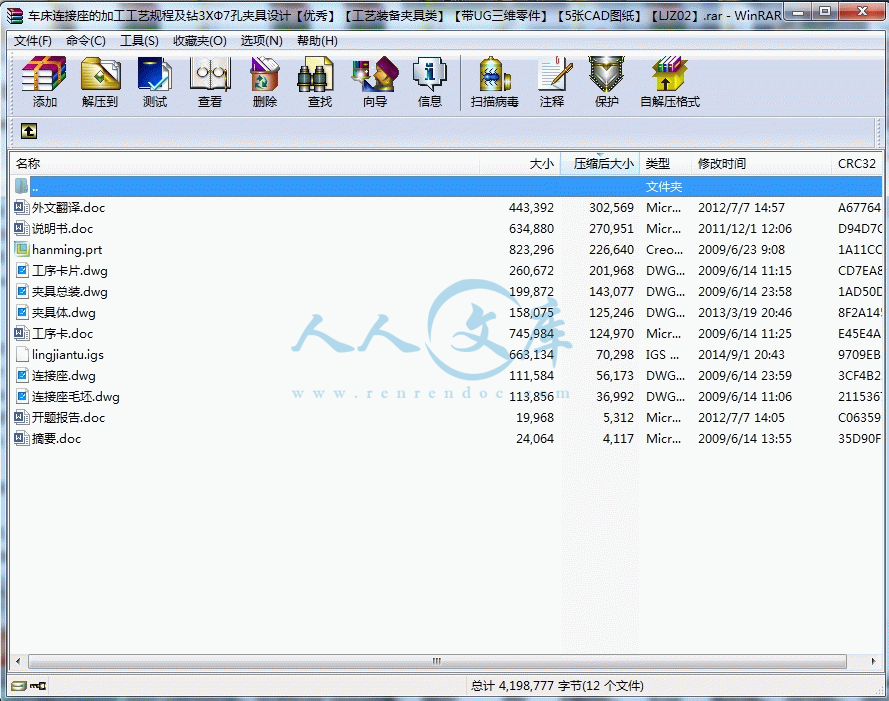Click the file icon of hanming.prt

point(22,250)
